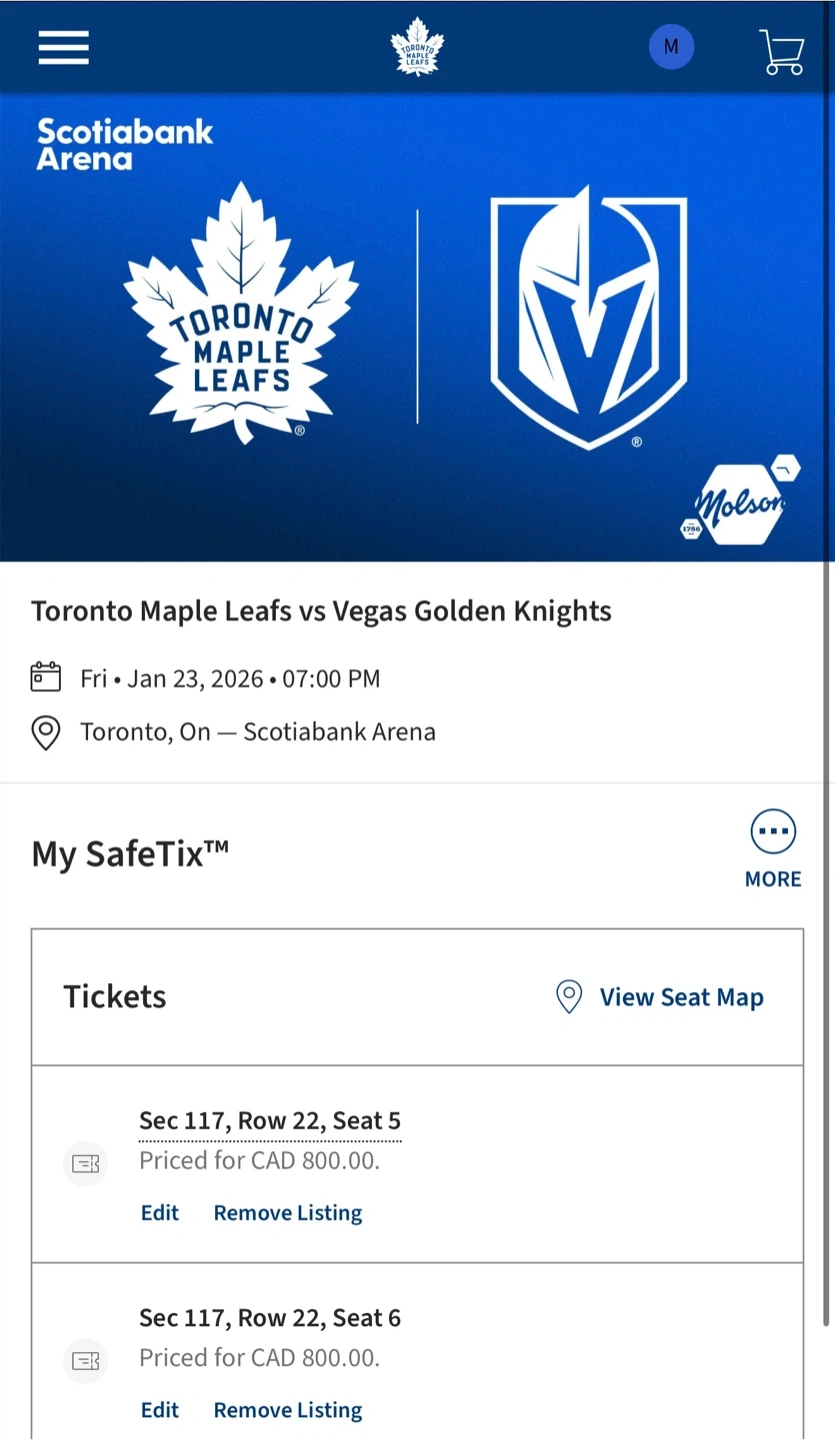Image resolution: width=835 pixels, height=1440 pixels.
Task: Open the shopping cart
Action: point(781,51)
